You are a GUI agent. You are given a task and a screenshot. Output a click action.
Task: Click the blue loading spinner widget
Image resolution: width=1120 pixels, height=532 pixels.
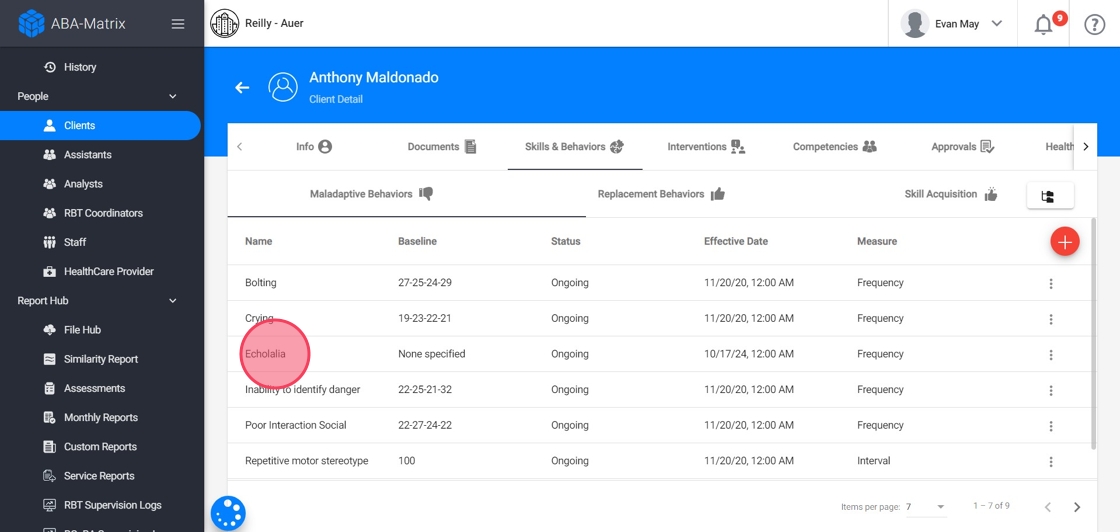pos(228,513)
